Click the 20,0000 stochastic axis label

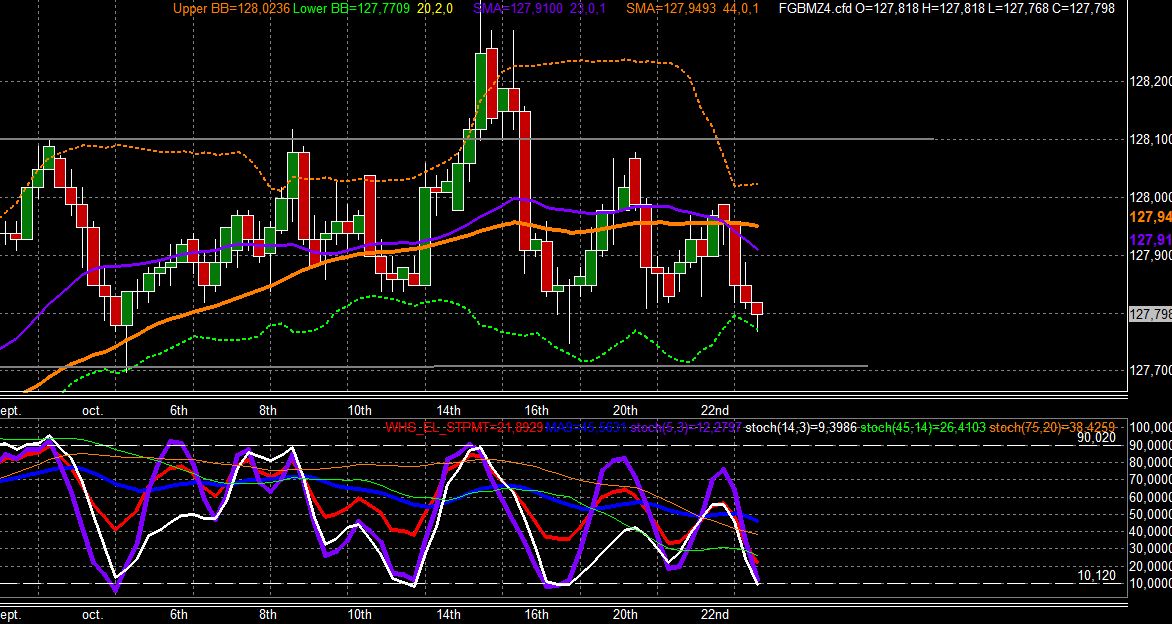[x=1150, y=566]
